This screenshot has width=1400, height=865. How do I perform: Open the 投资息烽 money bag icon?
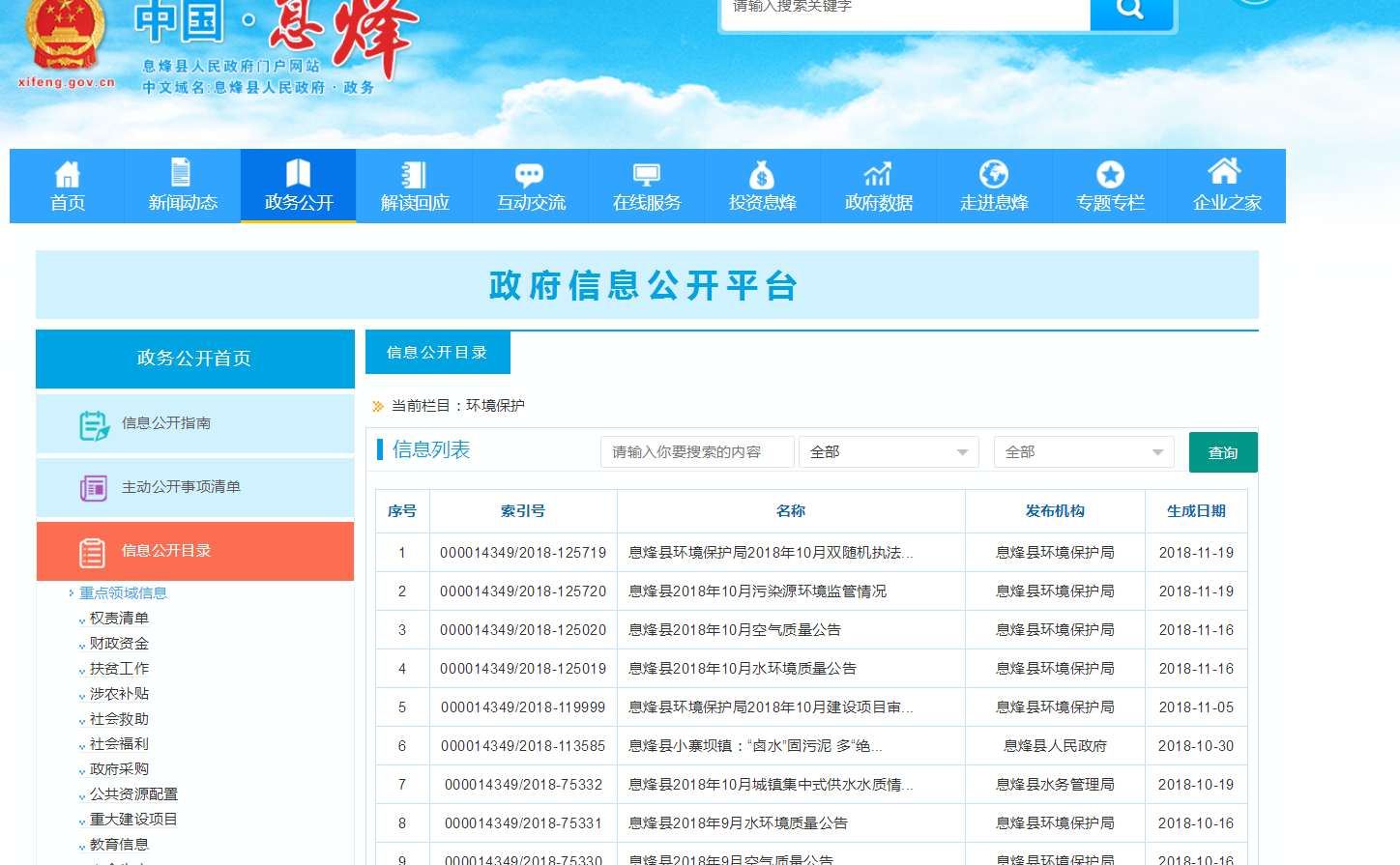click(762, 174)
